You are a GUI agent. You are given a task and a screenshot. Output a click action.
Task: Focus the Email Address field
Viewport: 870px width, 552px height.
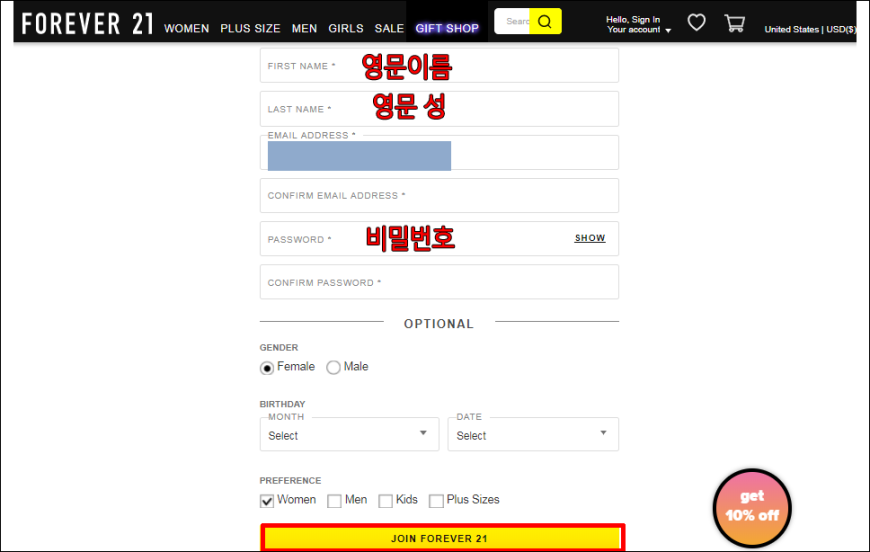click(439, 153)
